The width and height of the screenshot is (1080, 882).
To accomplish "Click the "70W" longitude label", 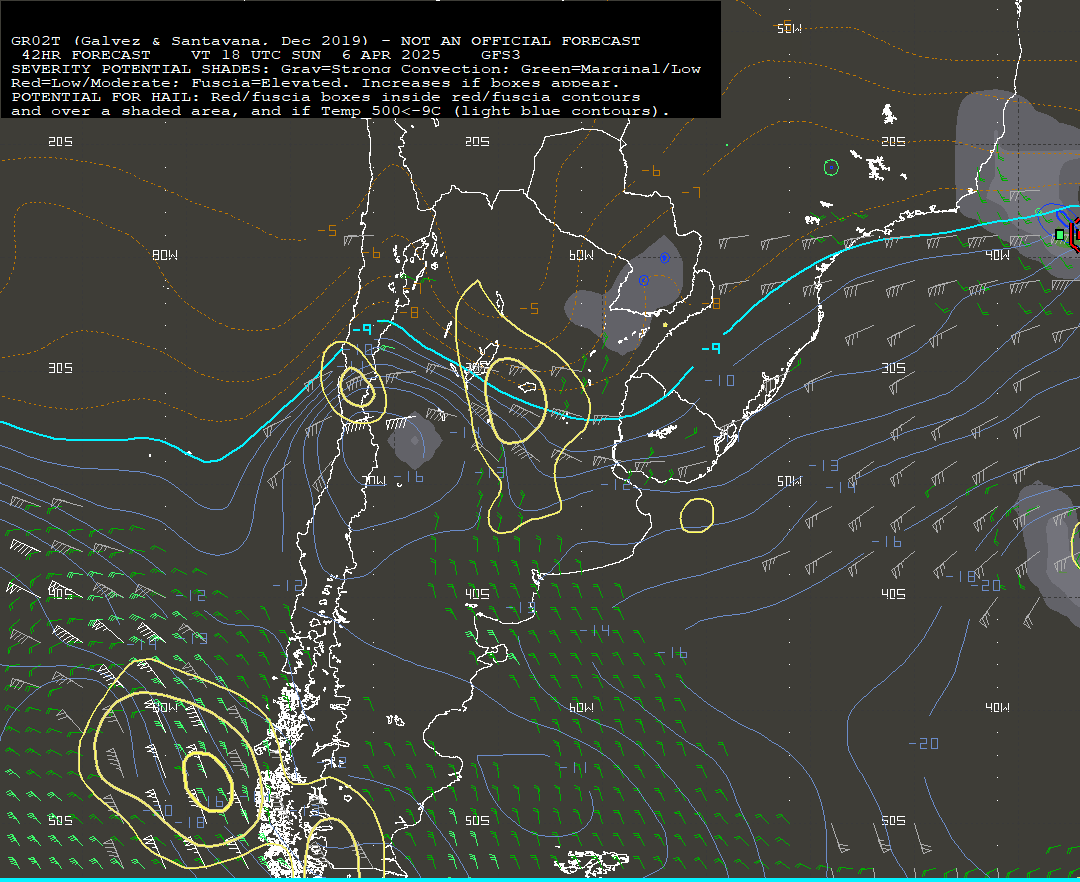I will tap(375, 480).
